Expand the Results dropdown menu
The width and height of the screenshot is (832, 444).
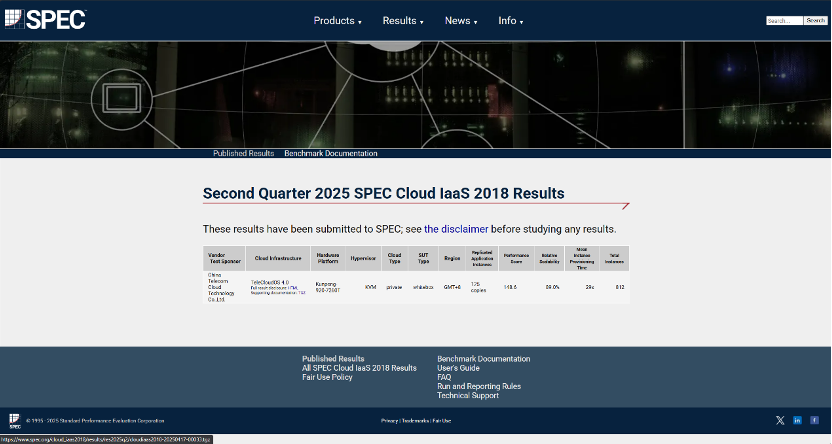pyautogui.click(x=403, y=21)
